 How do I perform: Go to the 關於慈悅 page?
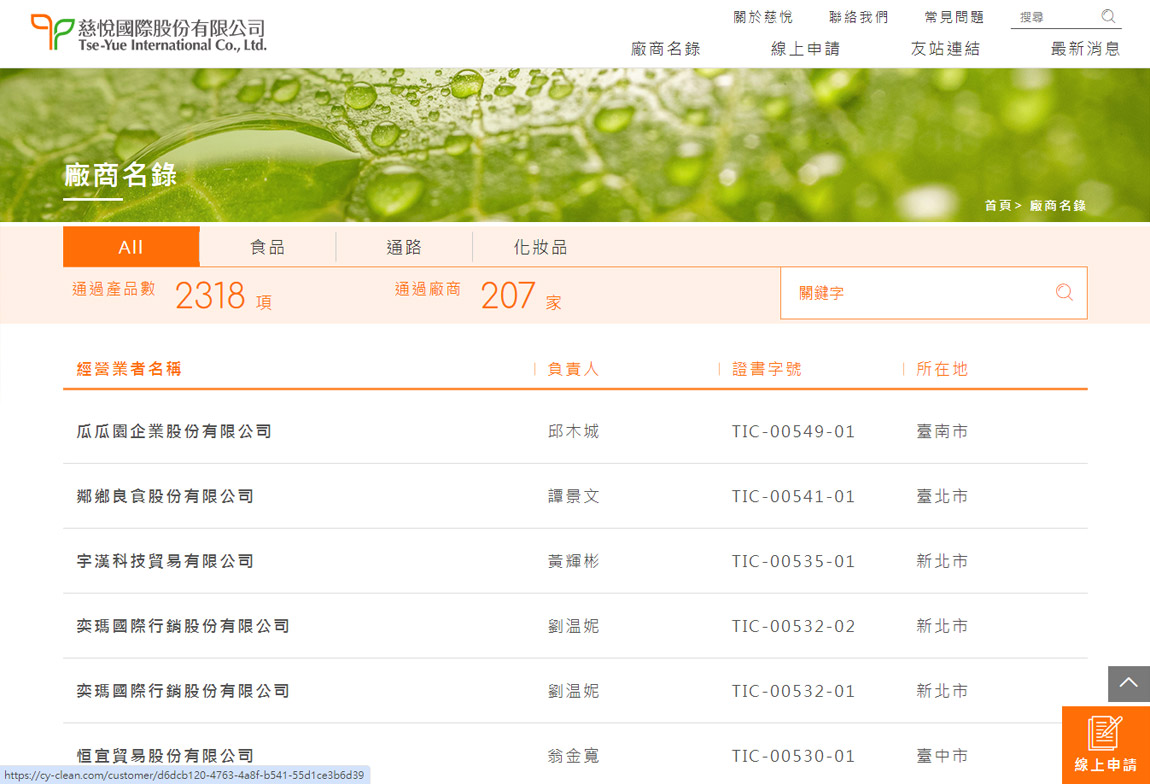point(762,17)
